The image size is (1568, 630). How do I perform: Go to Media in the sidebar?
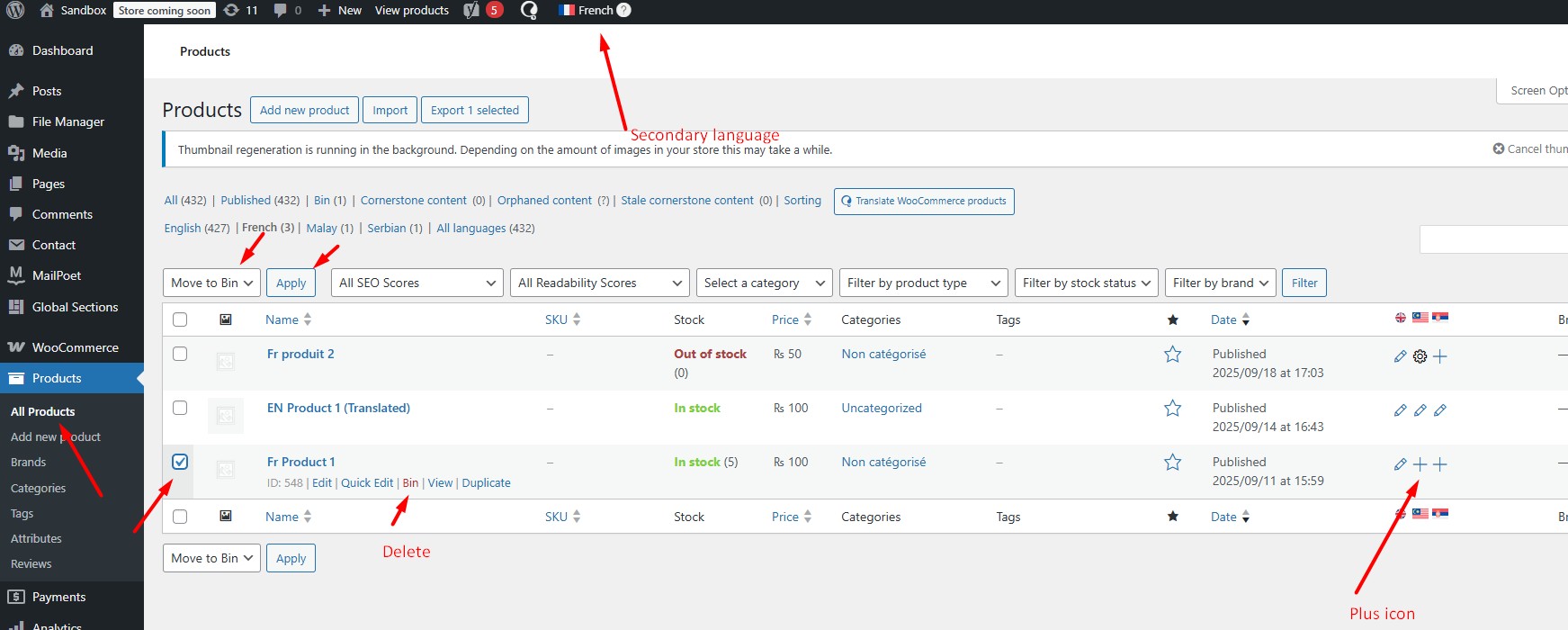(x=49, y=153)
